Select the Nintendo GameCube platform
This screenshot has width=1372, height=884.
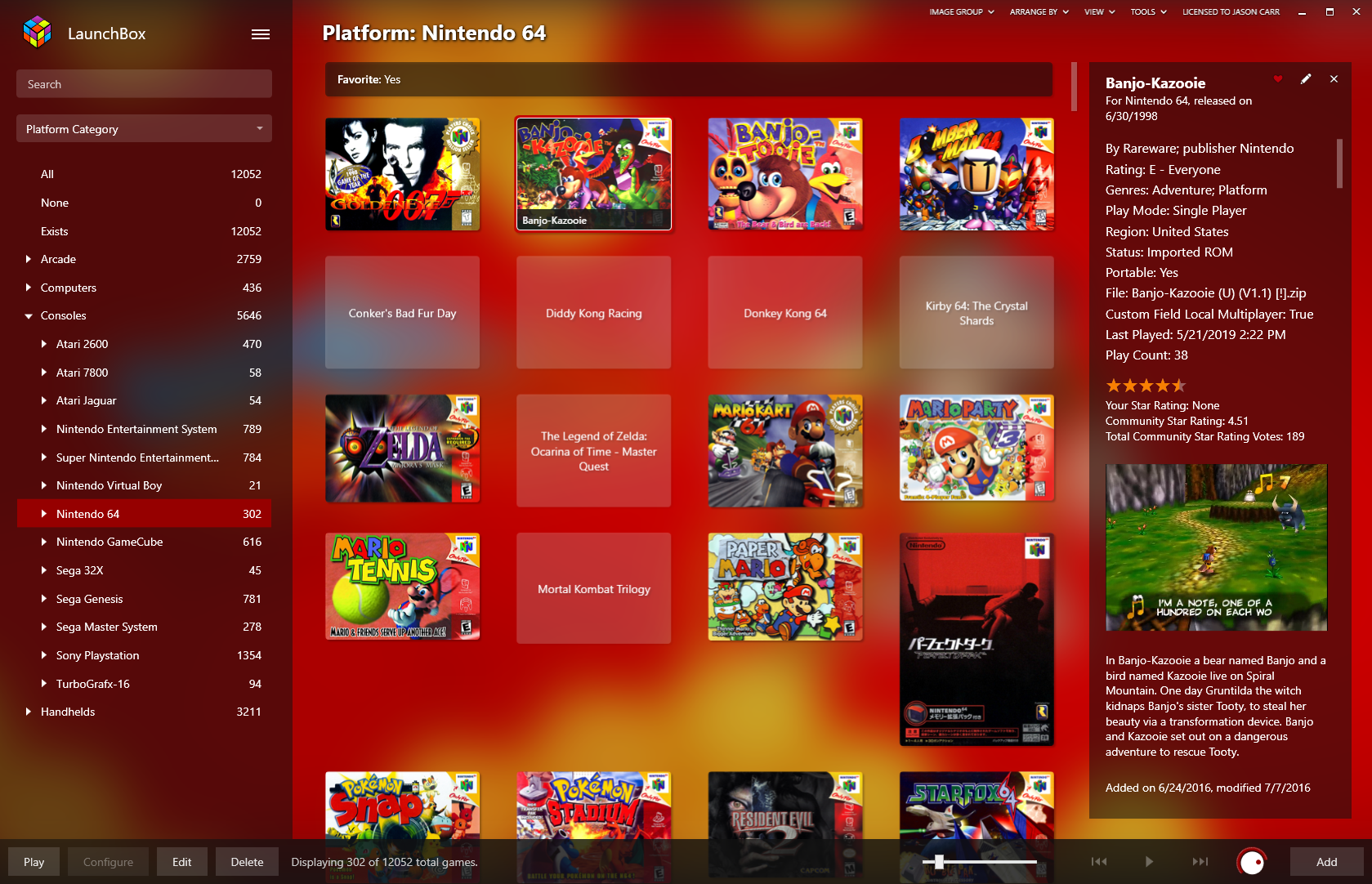tap(144, 542)
